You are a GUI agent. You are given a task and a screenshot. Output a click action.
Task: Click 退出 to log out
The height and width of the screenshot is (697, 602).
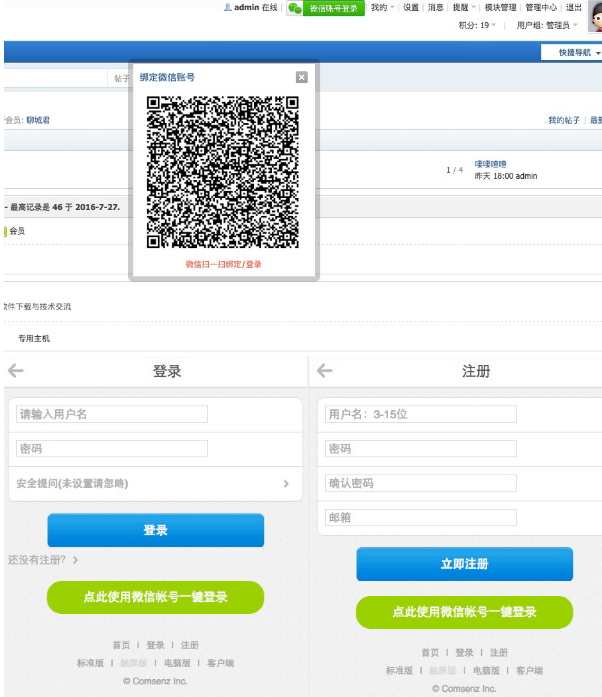(x=574, y=8)
